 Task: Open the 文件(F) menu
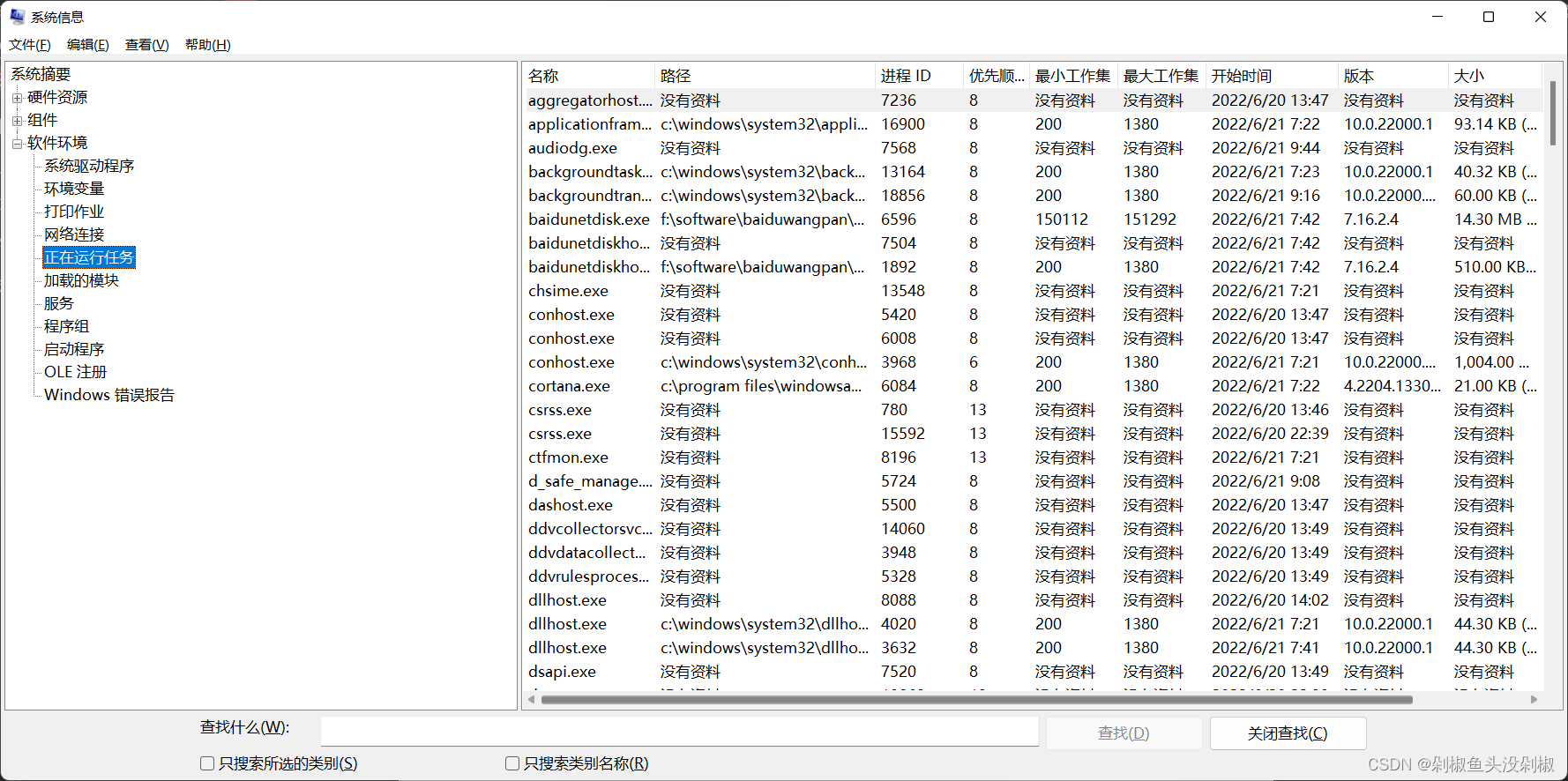(x=30, y=45)
